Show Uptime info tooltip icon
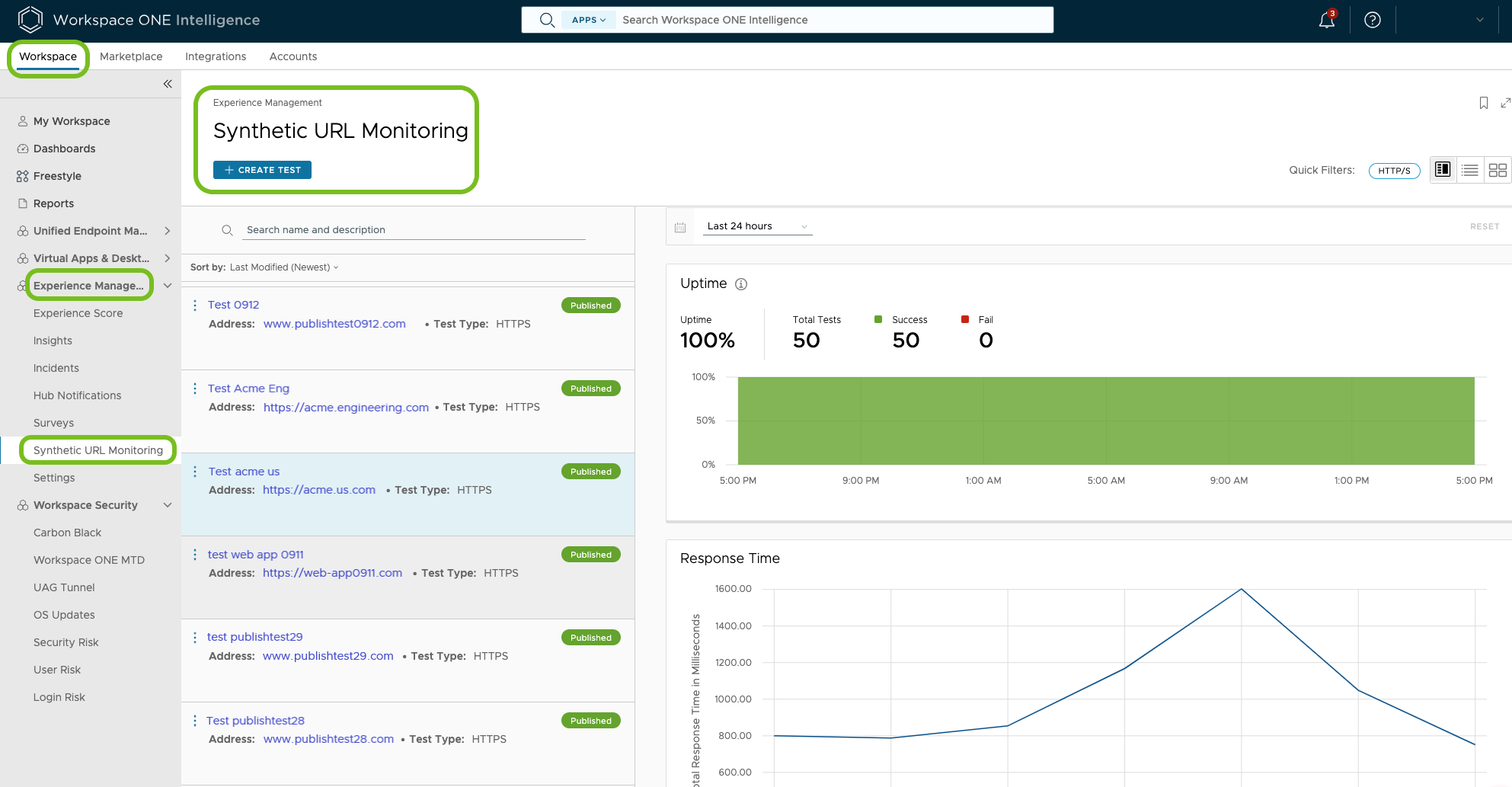The width and height of the screenshot is (1512, 787). (x=741, y=284)
